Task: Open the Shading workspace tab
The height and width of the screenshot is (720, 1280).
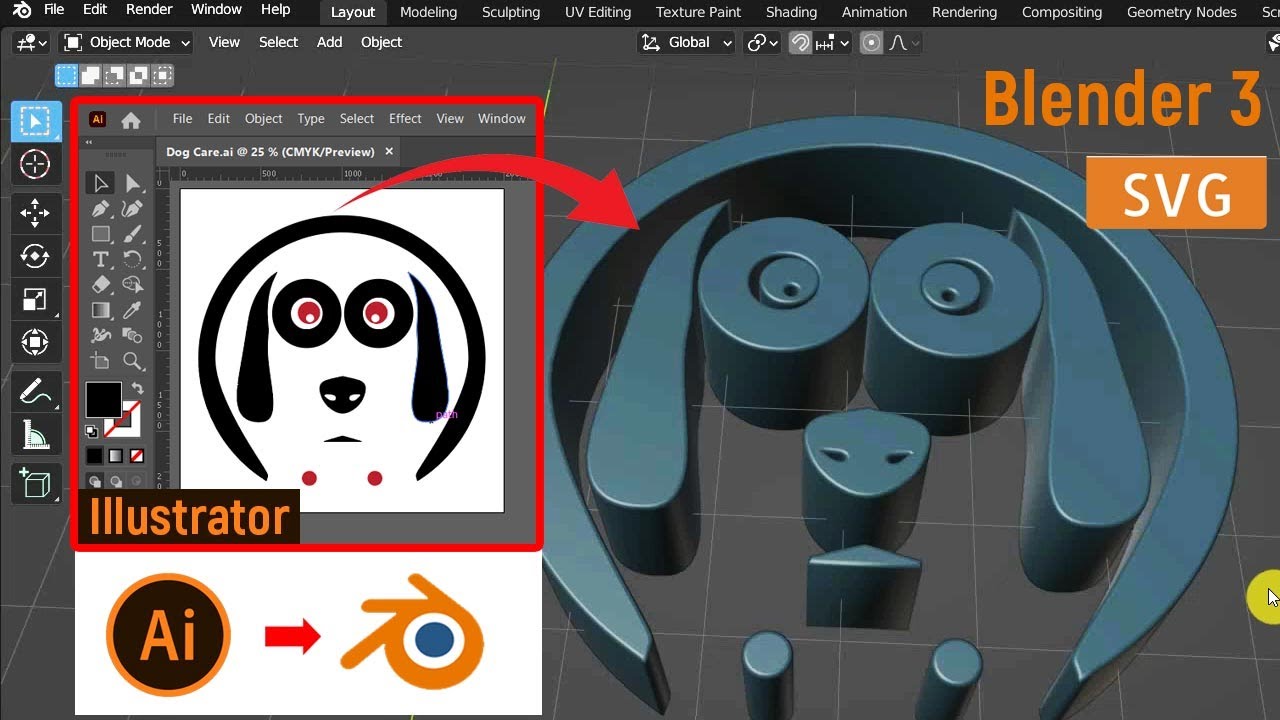Action: point(791,12)
